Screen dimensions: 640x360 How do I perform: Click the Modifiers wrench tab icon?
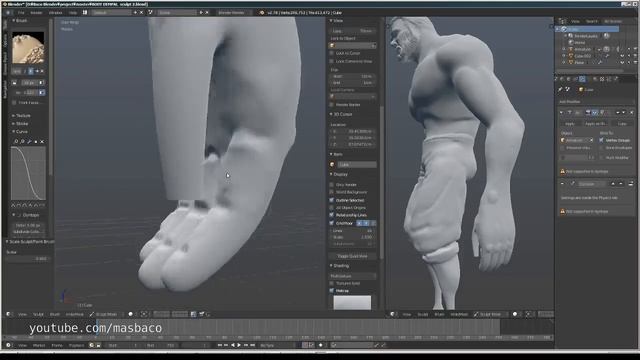(582, 79)
